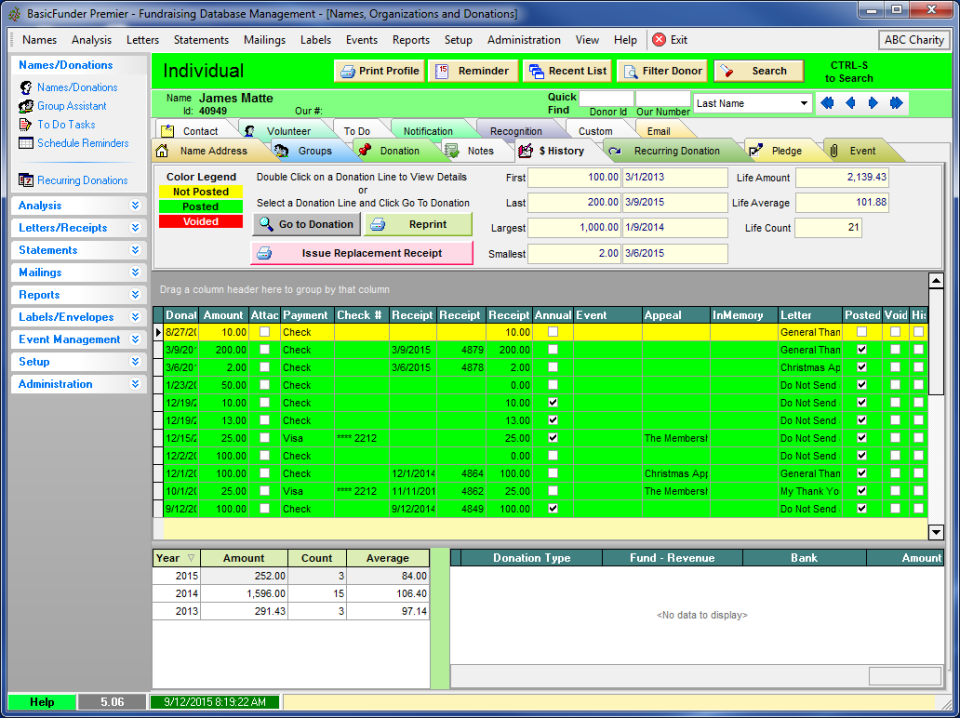Open Names/Donations from the sidebar
This screenshot has height=718, width=960.
[68, 87]
